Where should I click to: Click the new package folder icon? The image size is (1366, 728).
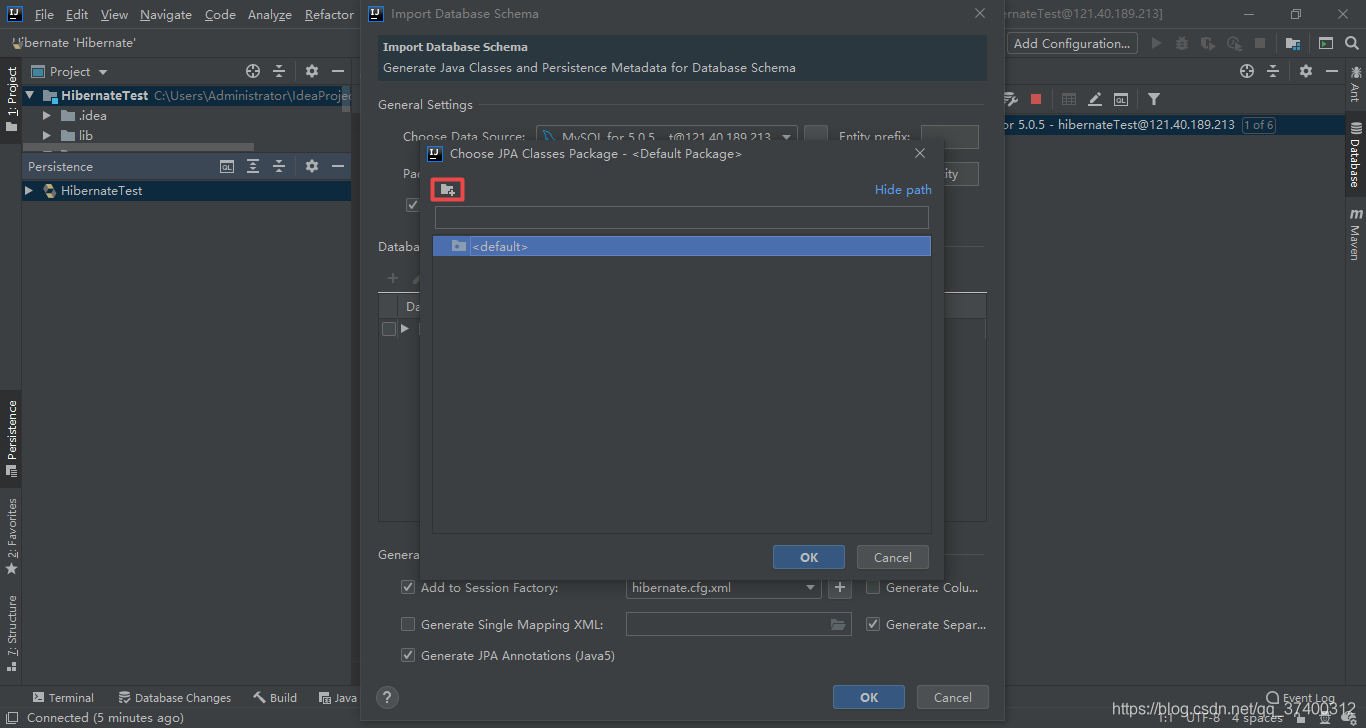click(x=447, y=189)
